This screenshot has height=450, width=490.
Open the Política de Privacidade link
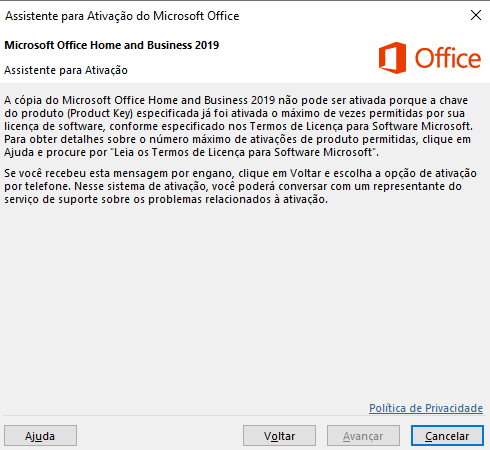pos(426,408)
